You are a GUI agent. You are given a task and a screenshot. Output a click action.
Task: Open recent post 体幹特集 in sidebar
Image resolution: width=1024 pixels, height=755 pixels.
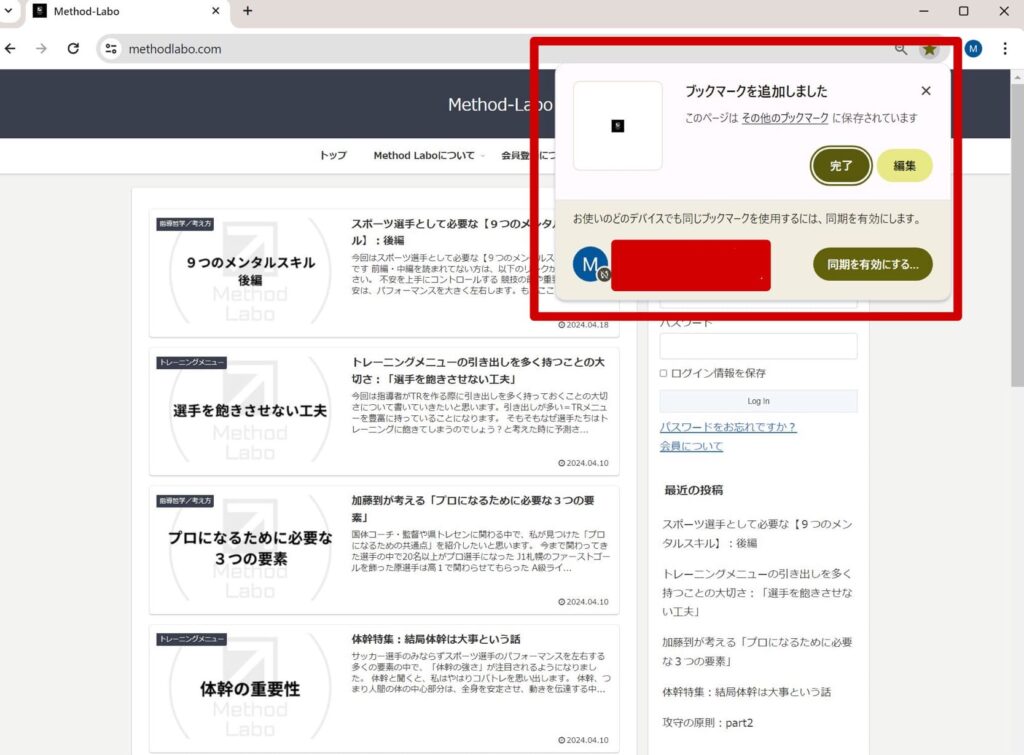pyautogui.click(x=746, y=692)
